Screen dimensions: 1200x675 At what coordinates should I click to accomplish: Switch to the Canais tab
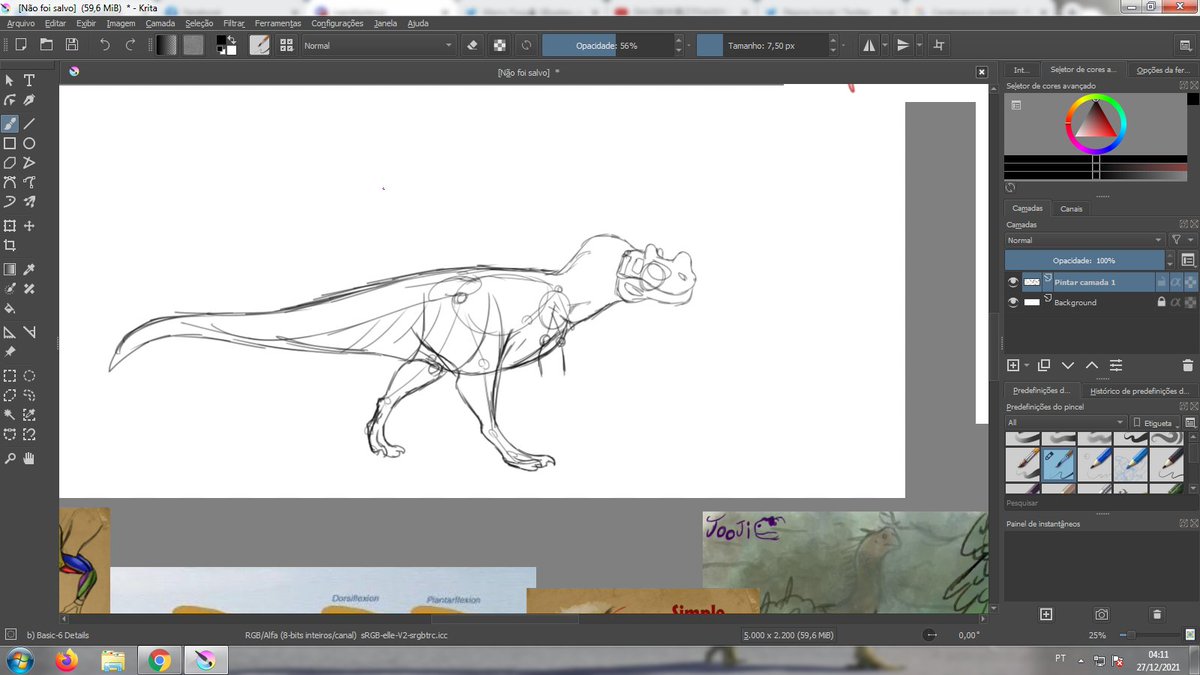[x=1071, y=209]
